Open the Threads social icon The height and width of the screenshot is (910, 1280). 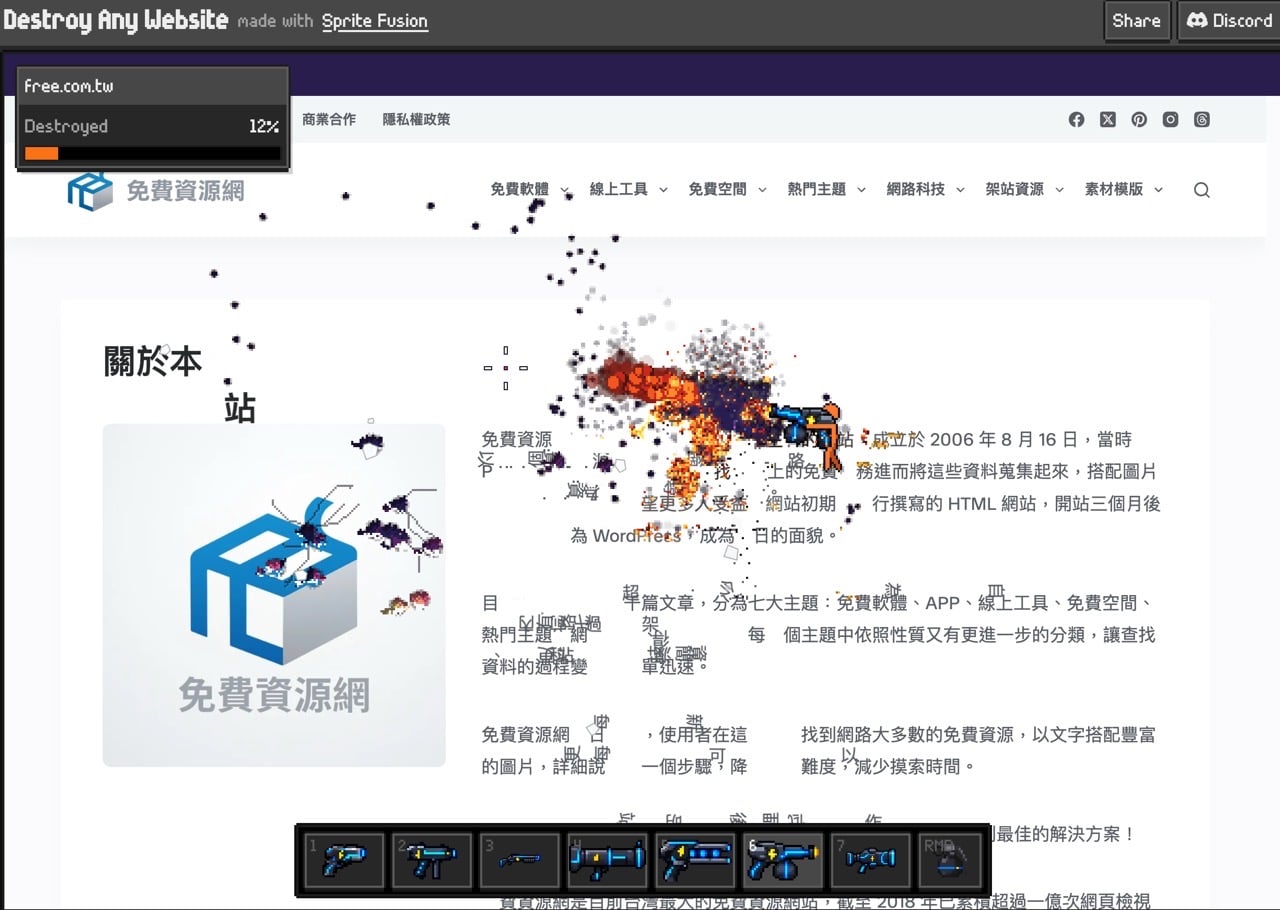pyautogui.click(x=1202, y=119)
